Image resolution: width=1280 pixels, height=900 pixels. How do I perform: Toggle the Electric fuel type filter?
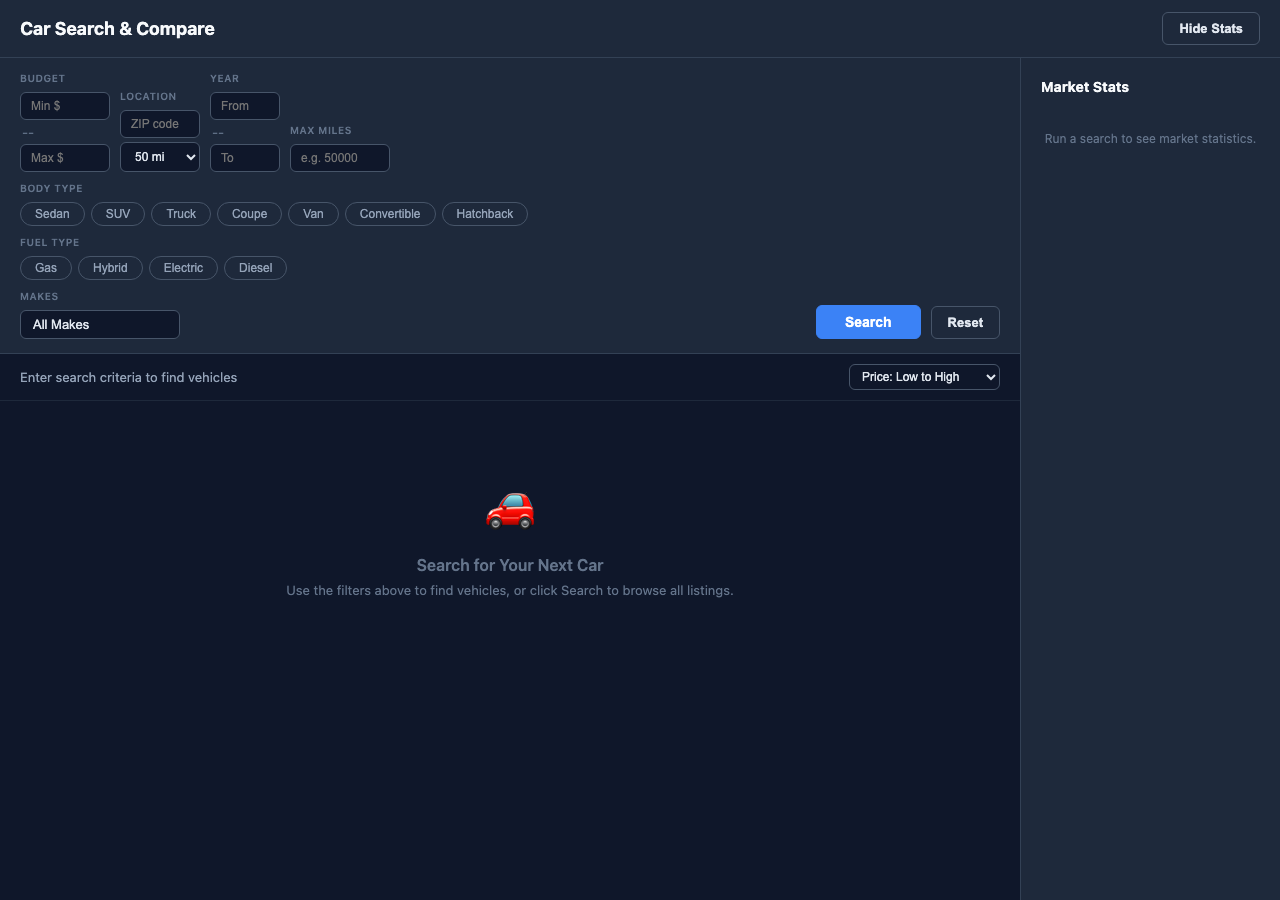click(x=183, y=267)
